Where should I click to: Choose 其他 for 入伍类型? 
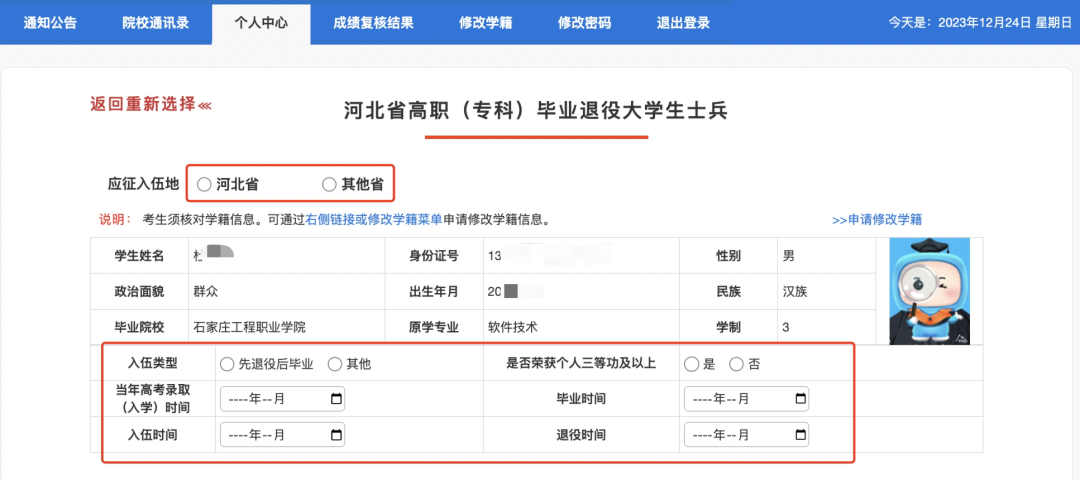pos(335,364)
